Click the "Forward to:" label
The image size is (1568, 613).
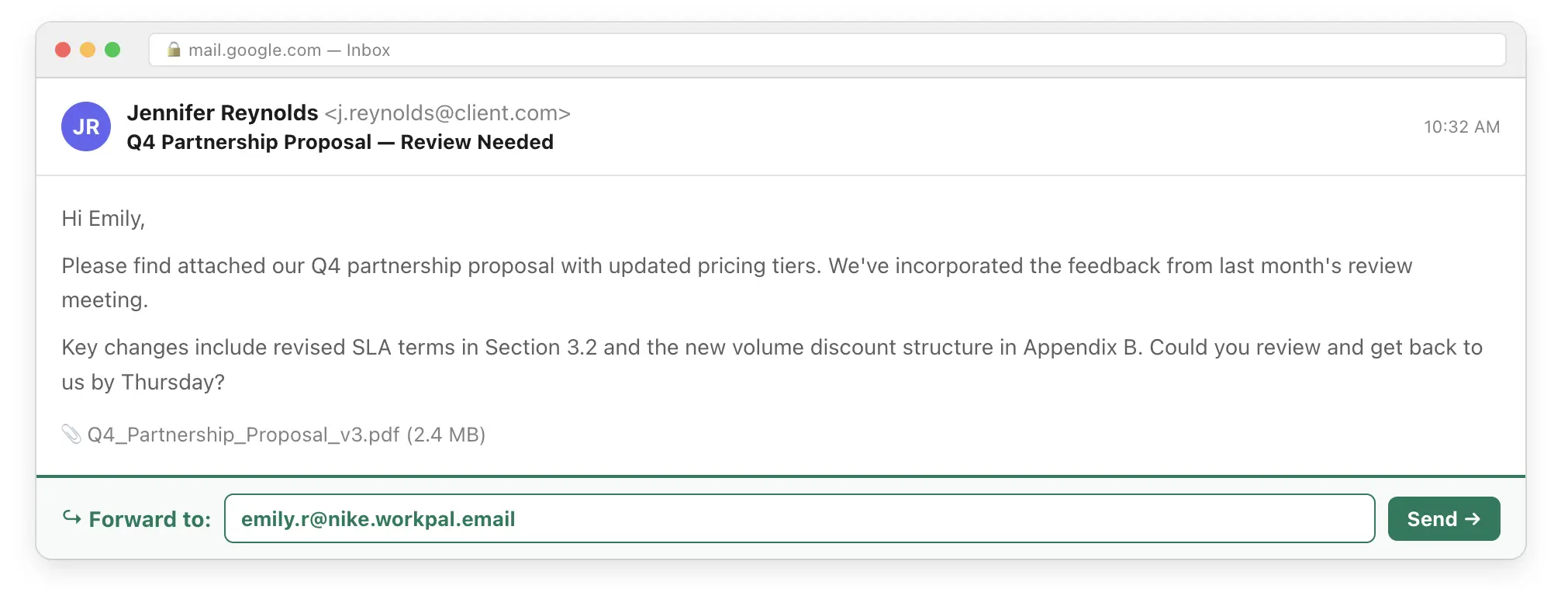point(150,519)
